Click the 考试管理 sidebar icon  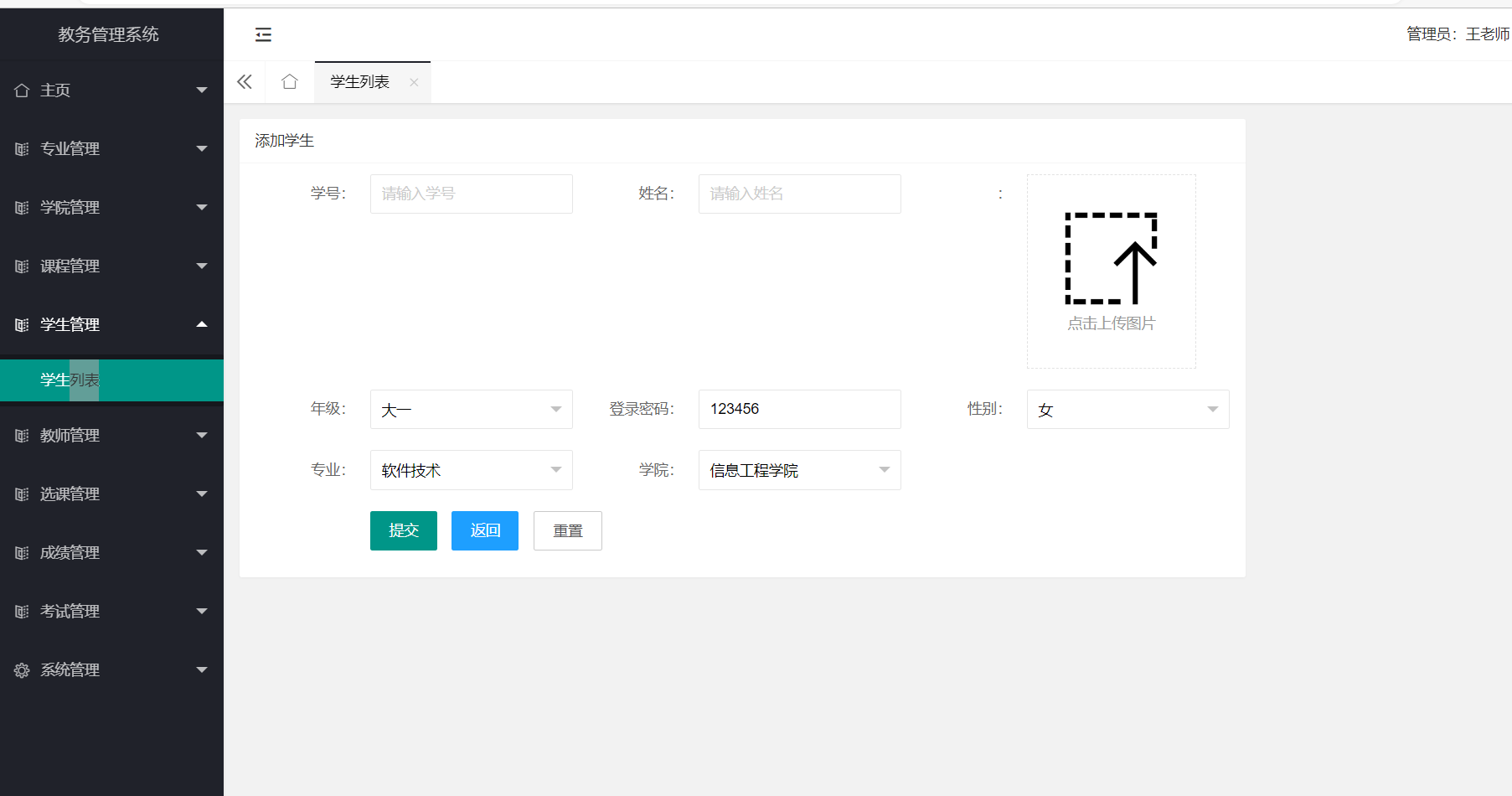[x=22, y=612]
